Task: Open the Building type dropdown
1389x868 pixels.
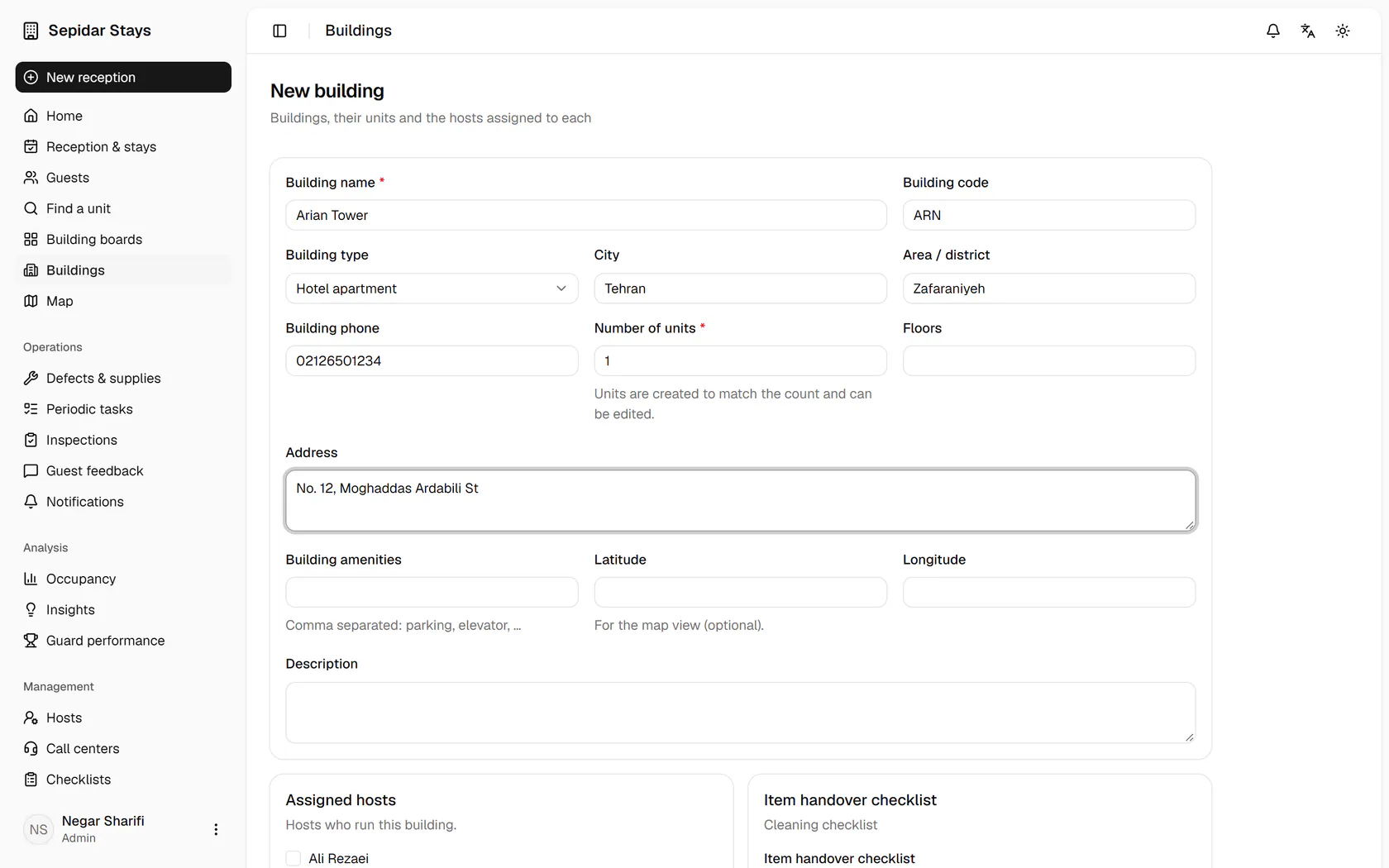Action: [432, 289]
